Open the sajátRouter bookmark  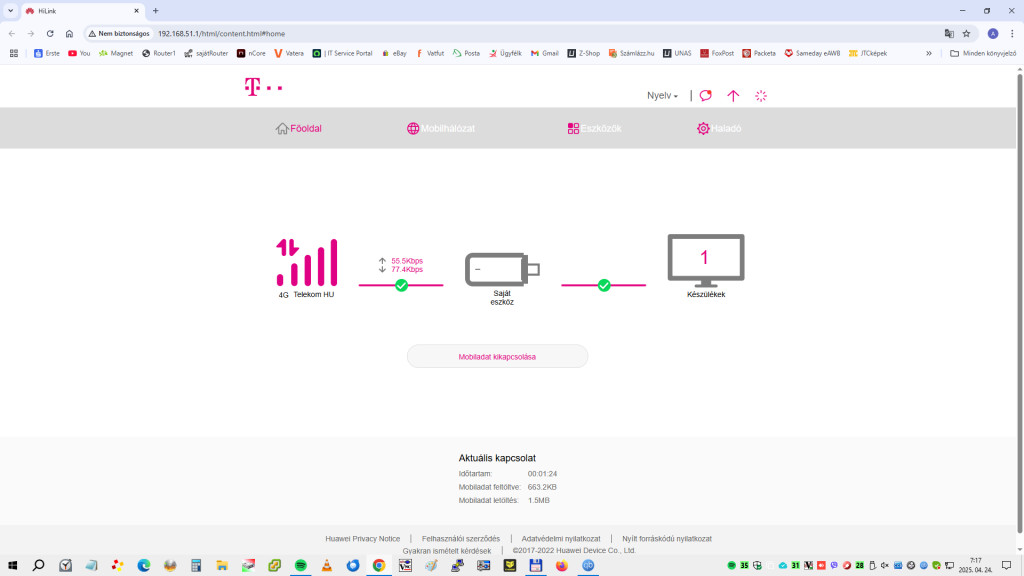206,54
